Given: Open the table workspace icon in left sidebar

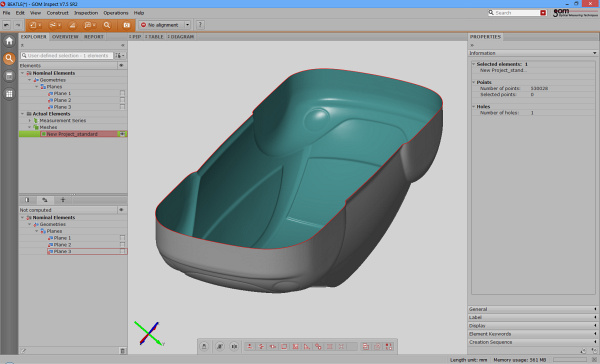Looking at the screenshot, I should point(9,76).
